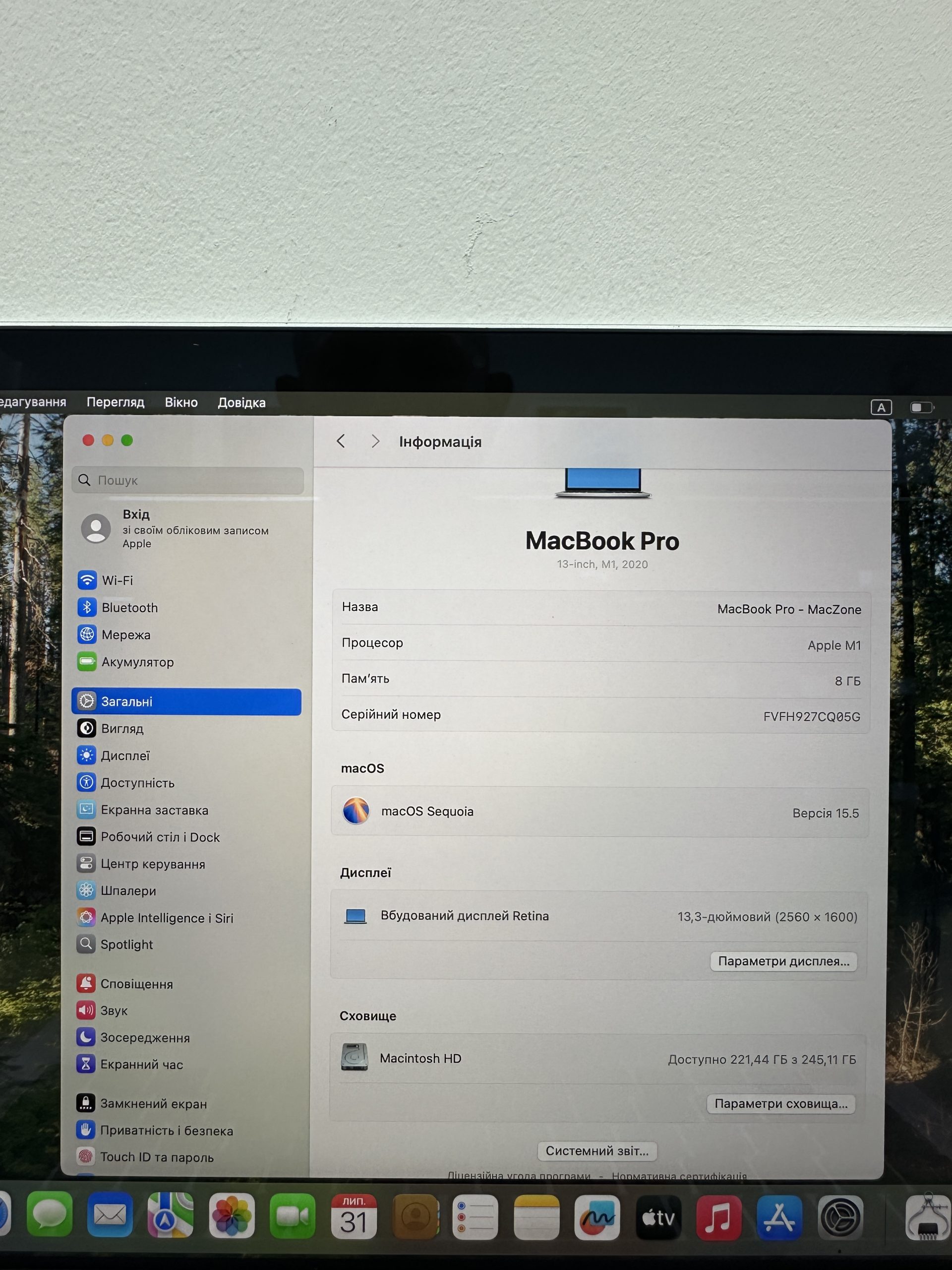Click the 8 ГБ memory value
The image size is (952, 1270).
pyautogui.click(x=847, y=681)
